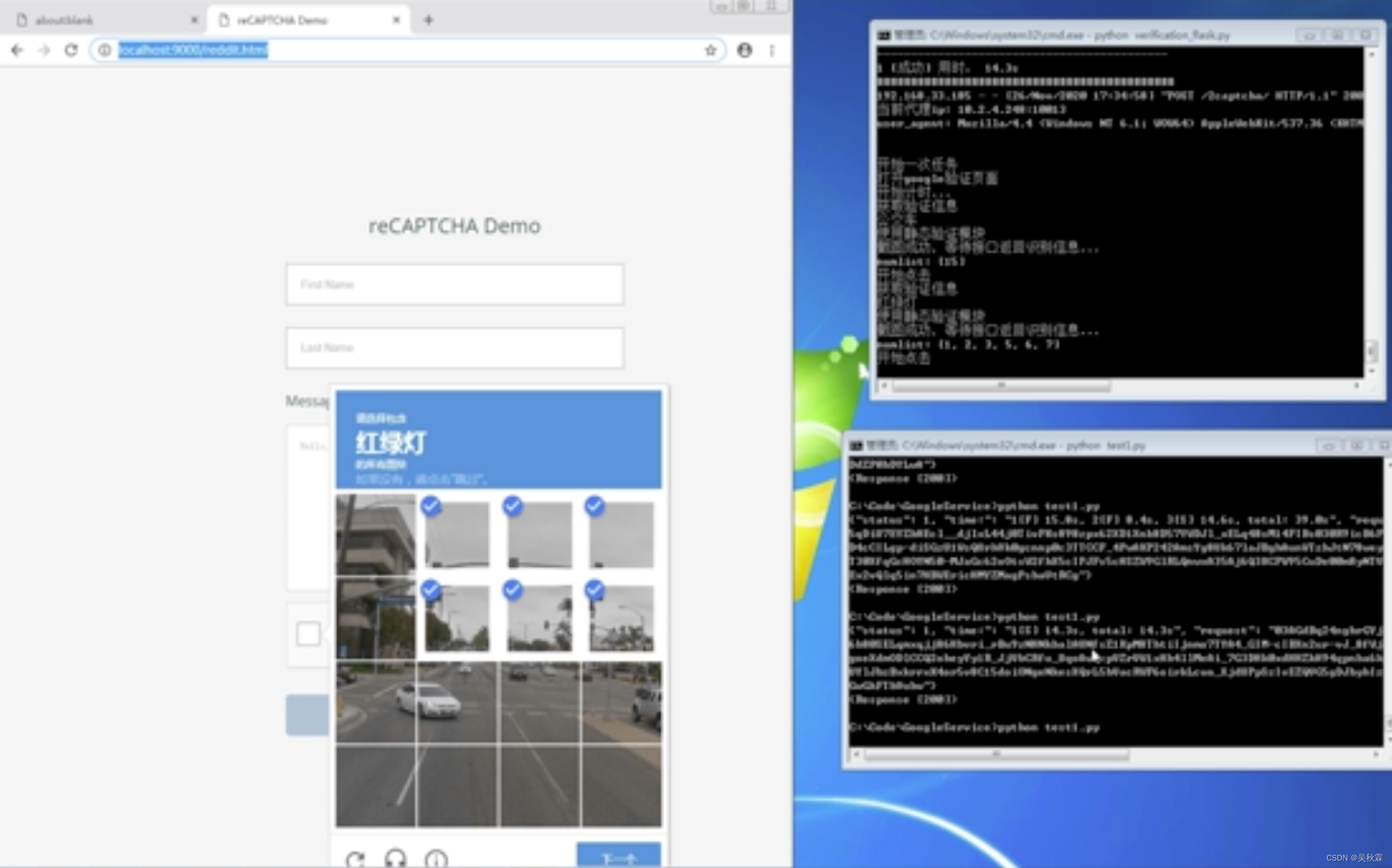Deselect second-row tile showing street trees

pyautogui.click(x=457, y=619)
